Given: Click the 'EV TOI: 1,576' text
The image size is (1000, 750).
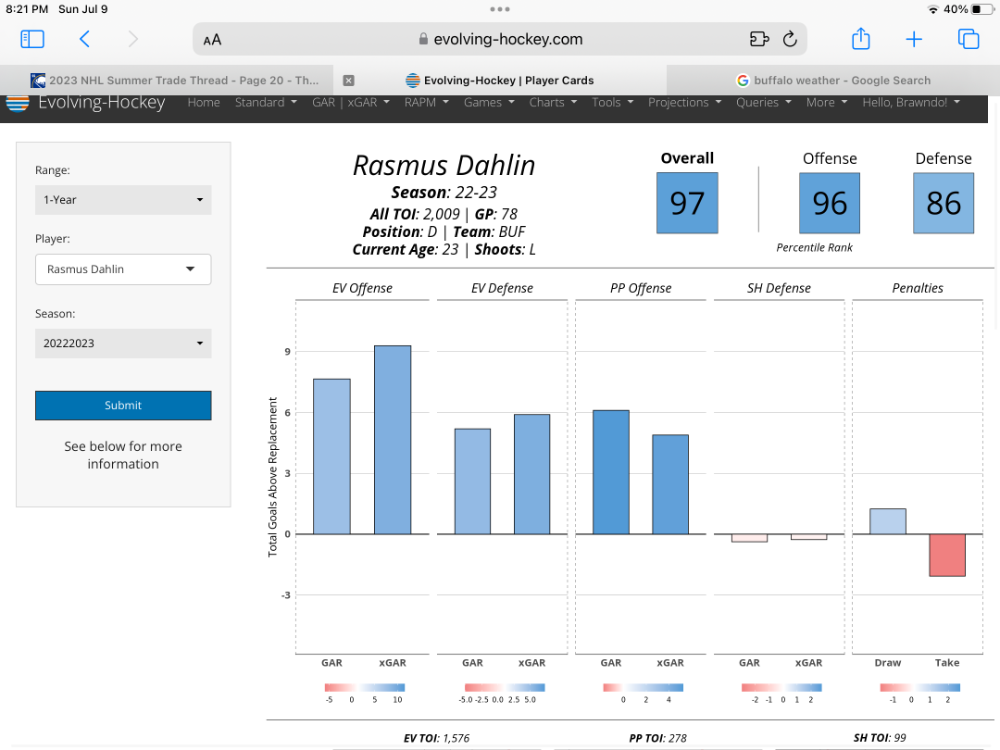Looking at the screenshot, I should pyautogui.click(x=436, y=738).
